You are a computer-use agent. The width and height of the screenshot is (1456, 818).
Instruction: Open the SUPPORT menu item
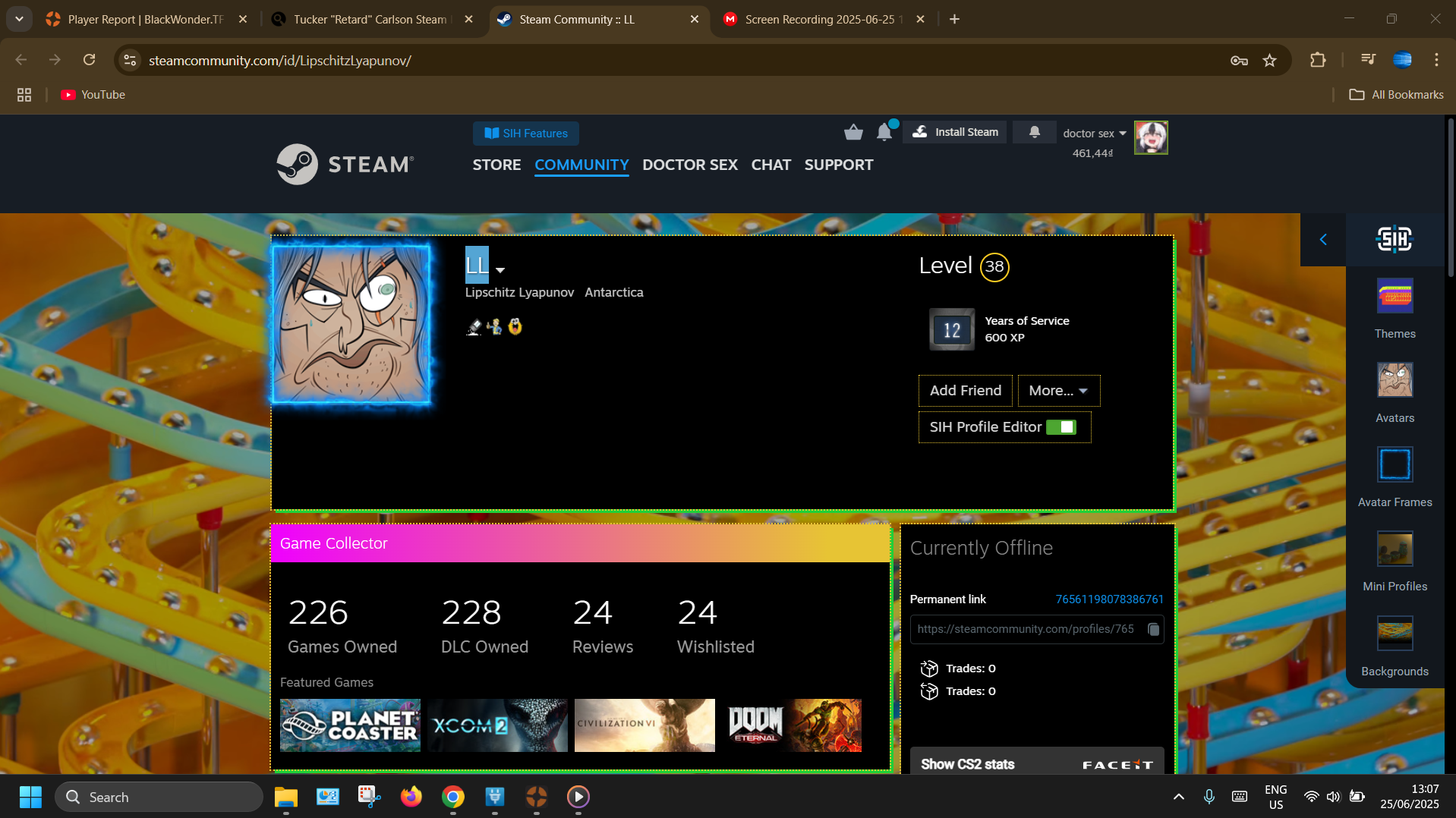tap(838, 165)
